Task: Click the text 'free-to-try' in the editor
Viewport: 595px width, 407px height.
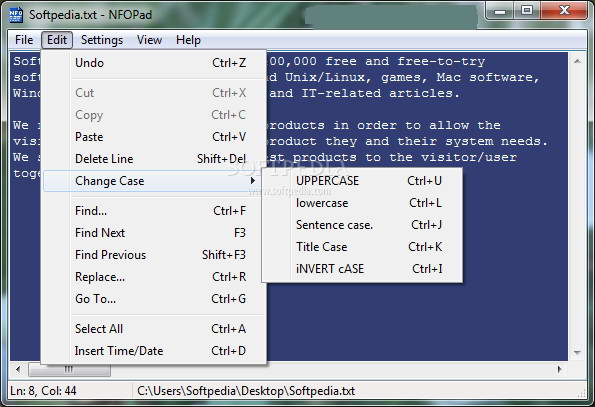Action: [x=441, y=61]
